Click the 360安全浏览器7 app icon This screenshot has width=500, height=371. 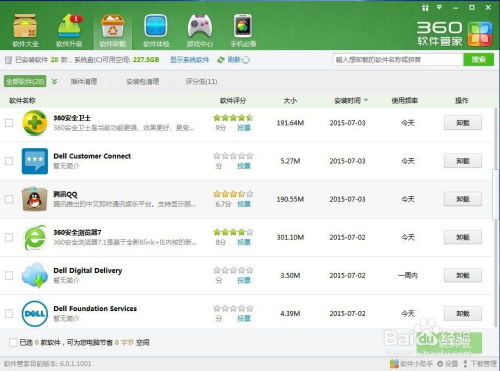pos(35,237)
